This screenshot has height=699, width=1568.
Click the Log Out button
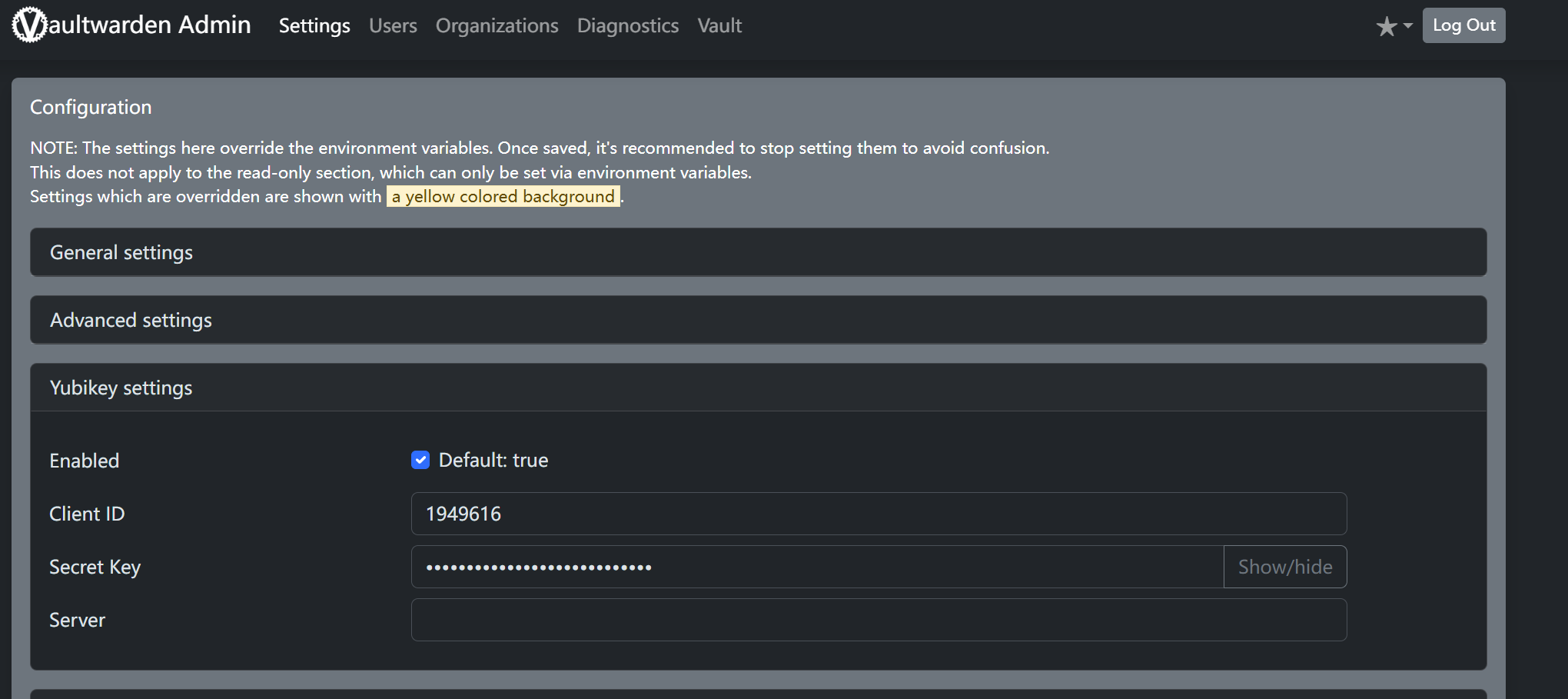pos(1463,25)
